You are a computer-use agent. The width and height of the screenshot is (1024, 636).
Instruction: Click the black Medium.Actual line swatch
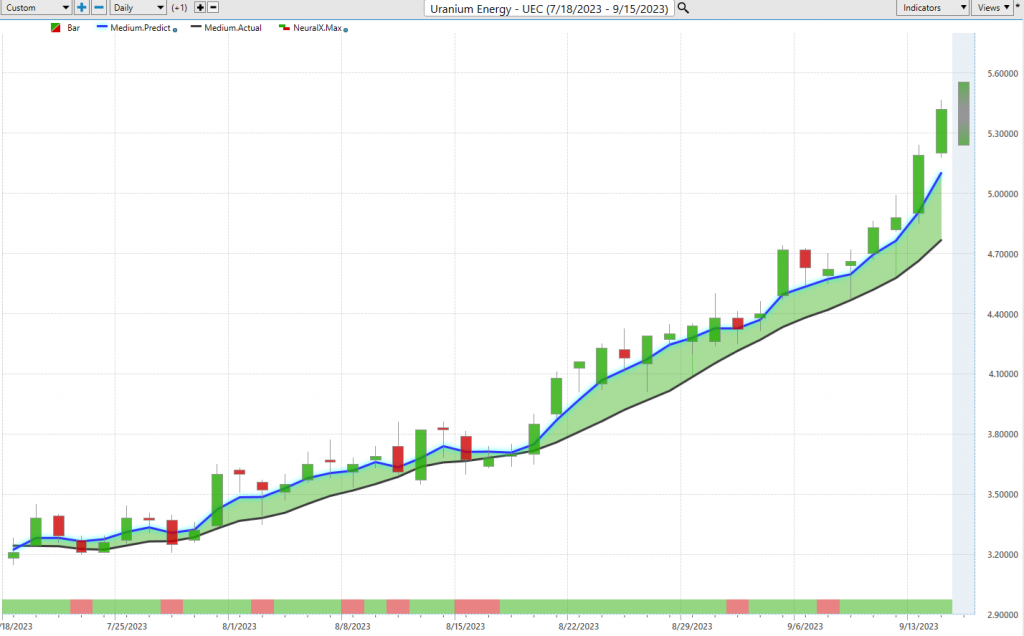[x=196, y=27]
